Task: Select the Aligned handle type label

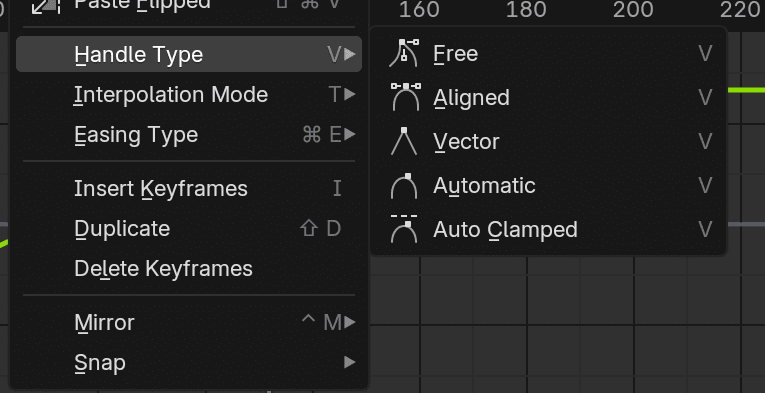Action: click(471, 98)
